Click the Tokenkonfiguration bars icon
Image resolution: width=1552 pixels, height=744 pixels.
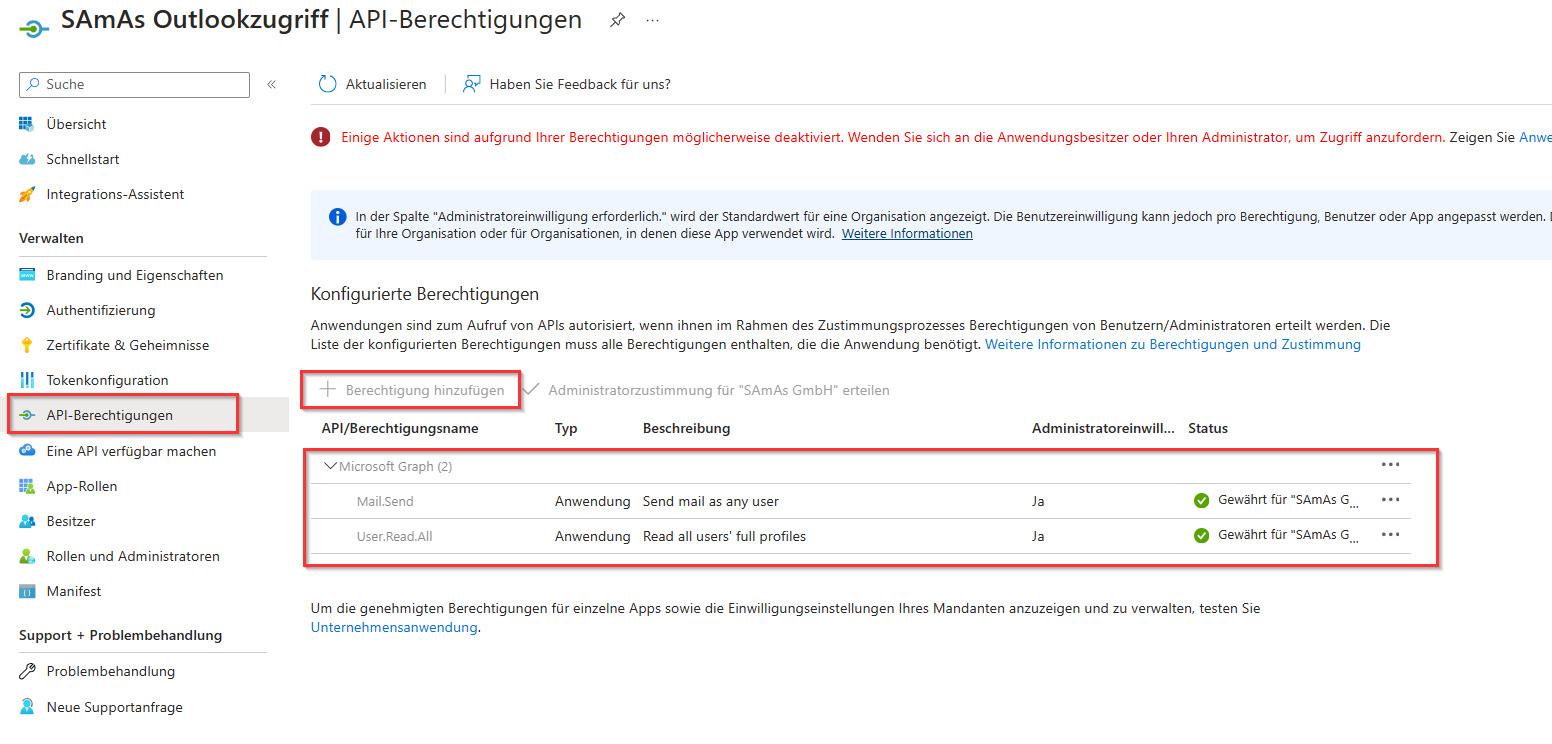pos(27,380)
